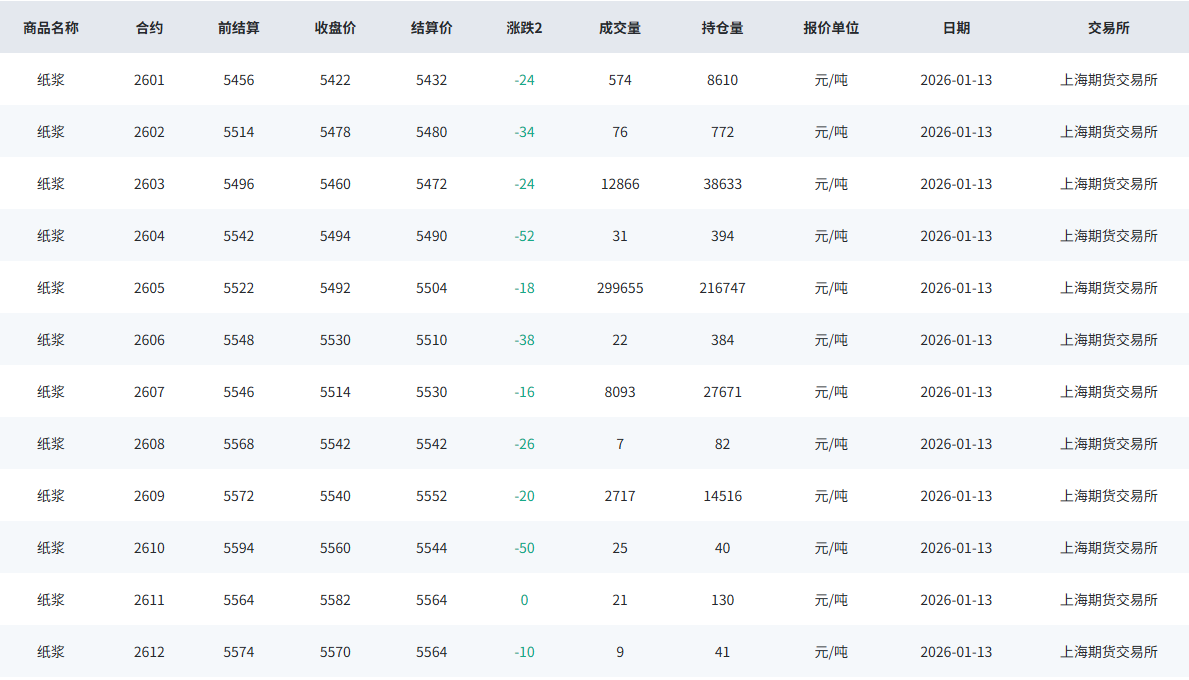Click the 前结算 column header

tap(238, 28)
